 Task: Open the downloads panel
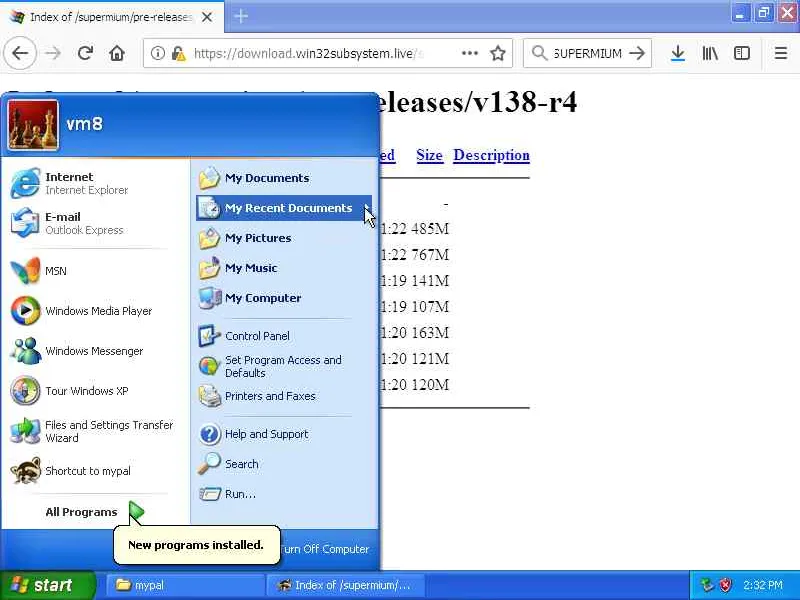[x=678, y=53]
